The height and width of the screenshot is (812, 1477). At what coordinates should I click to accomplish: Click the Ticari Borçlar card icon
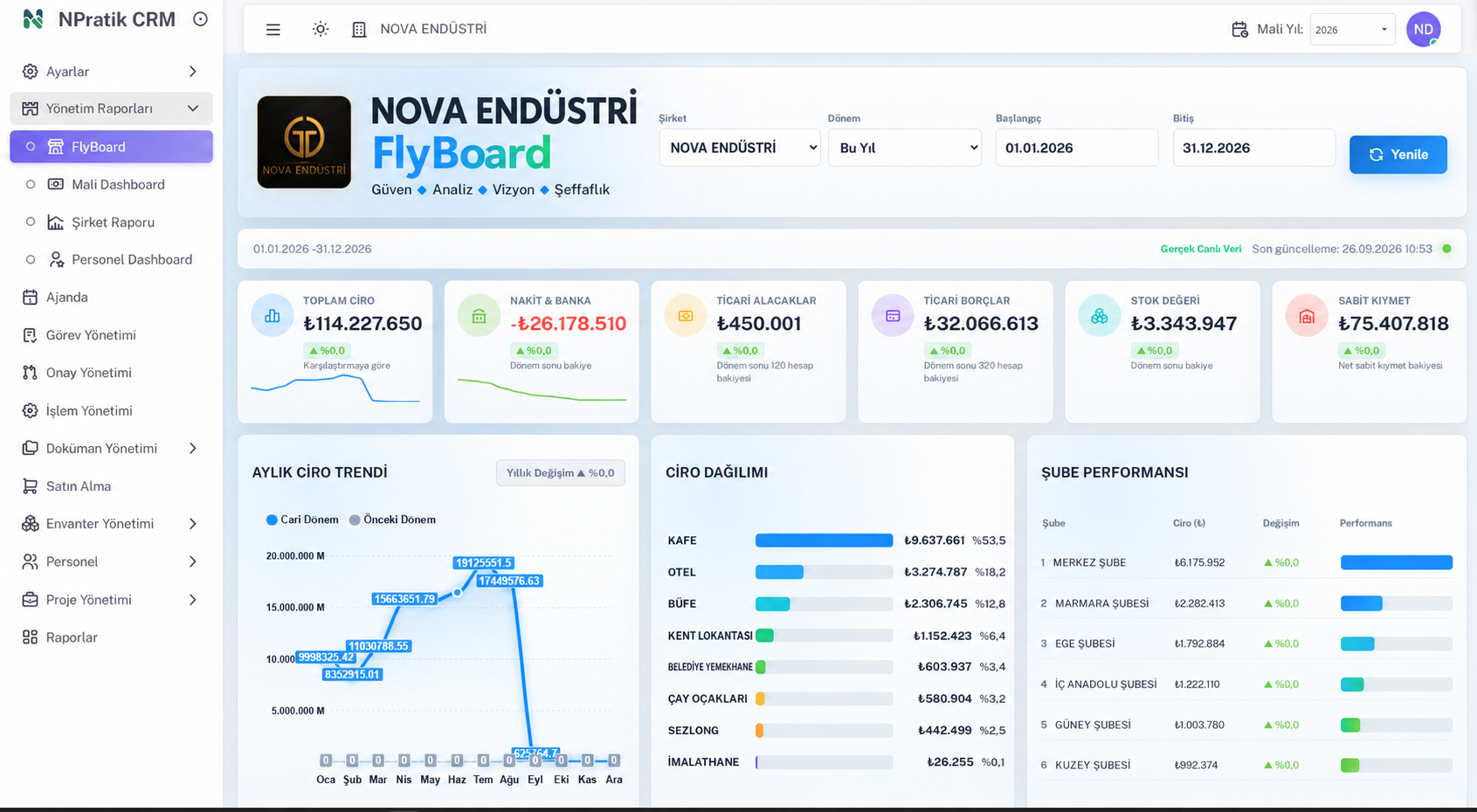[x=893, y=316]
